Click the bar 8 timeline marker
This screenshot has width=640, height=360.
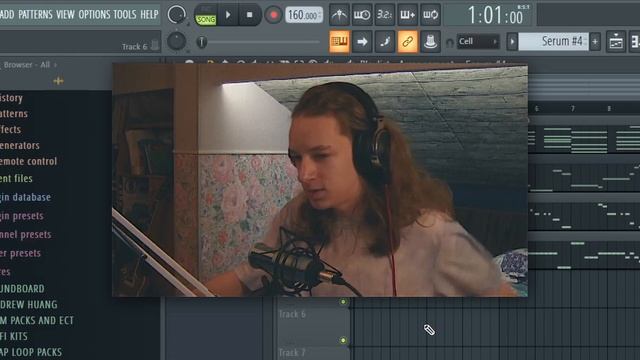(609, 109)
